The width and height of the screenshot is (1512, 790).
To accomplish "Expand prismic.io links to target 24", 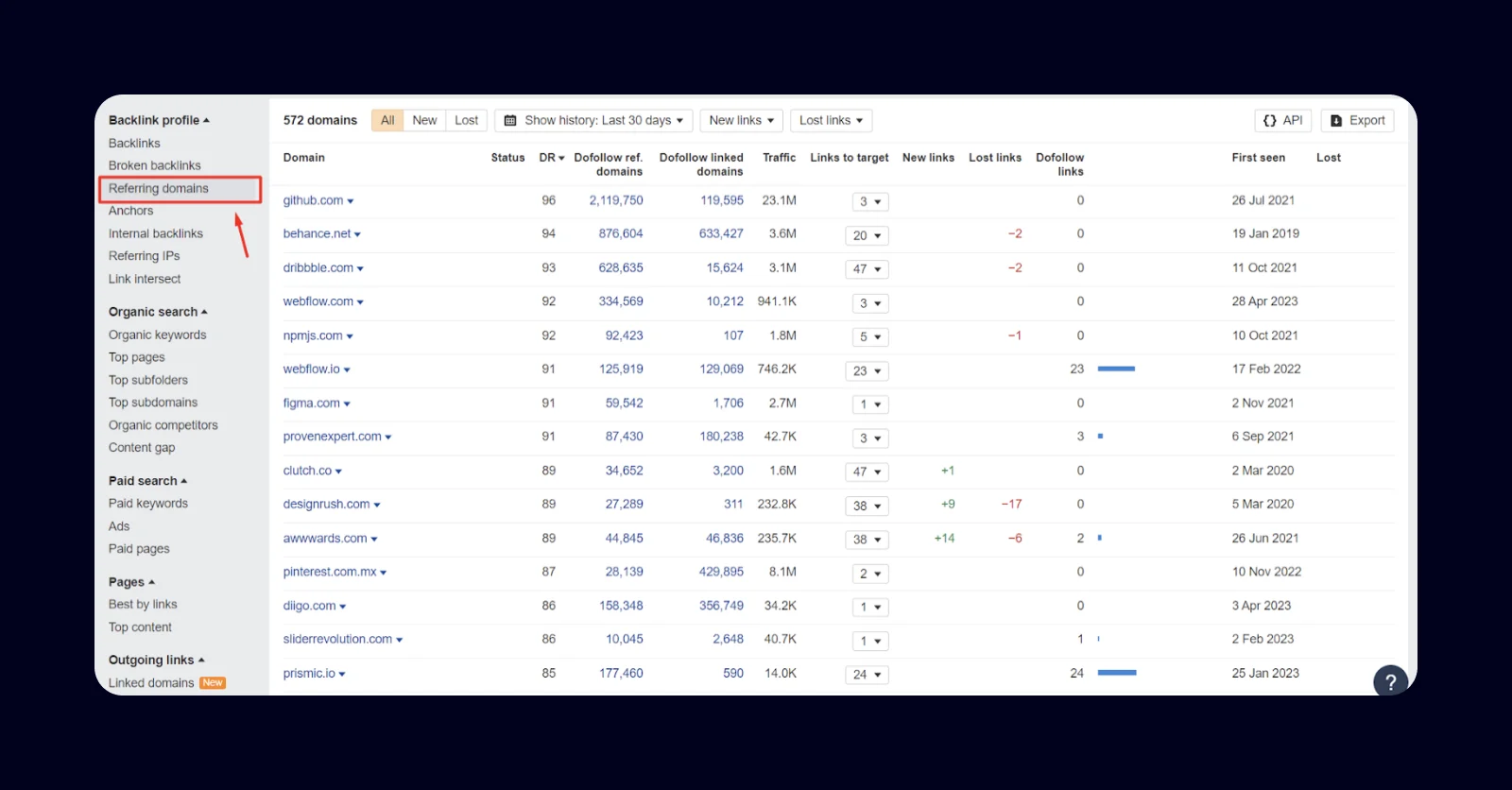I will (x=867, y=675).
